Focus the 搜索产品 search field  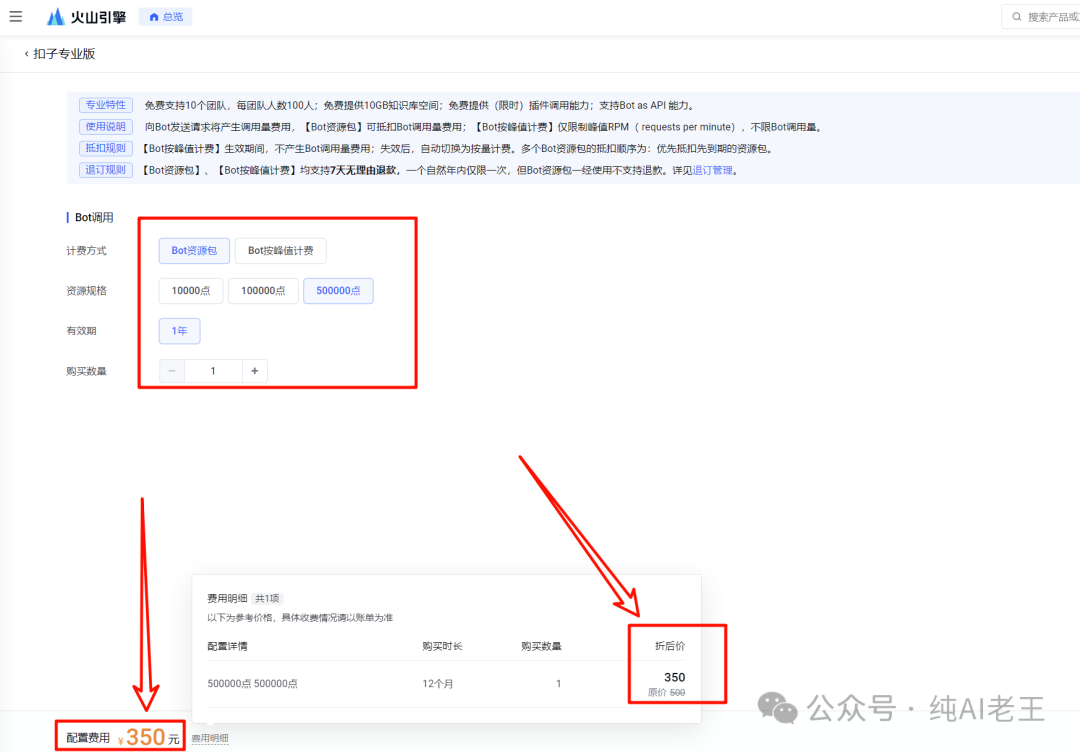1041,17
